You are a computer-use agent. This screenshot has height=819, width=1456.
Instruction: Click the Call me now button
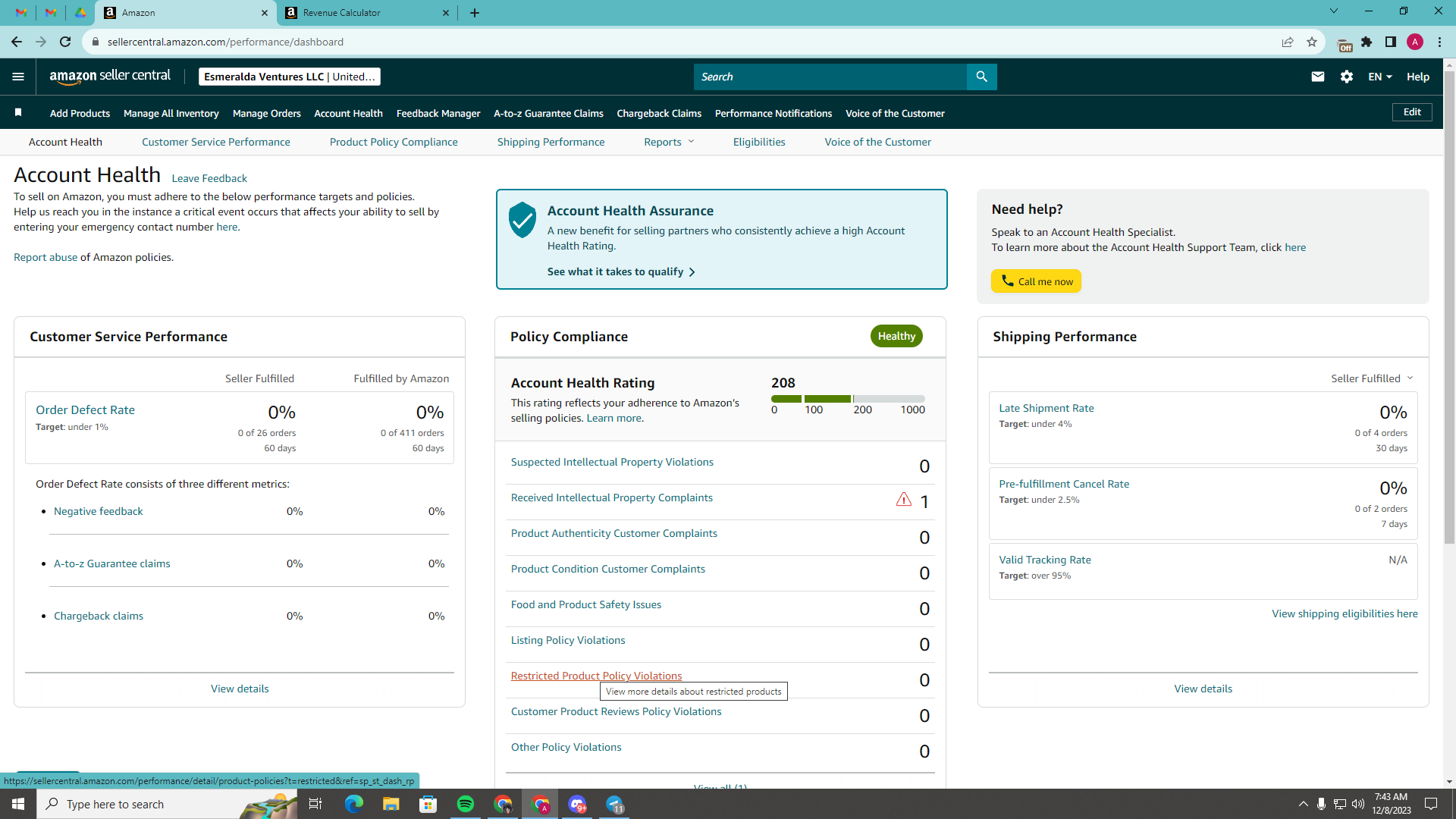[x=1036, y=281]
